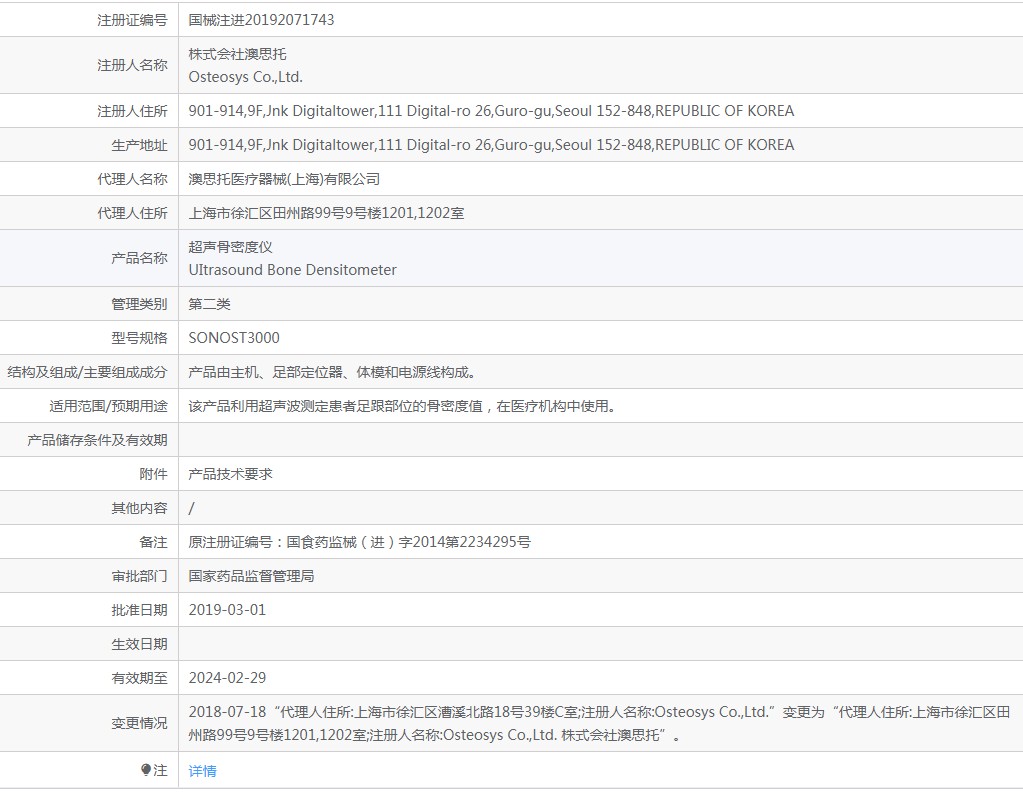1023x794 pixels.
Task: Select management class 第二类
Action: (x=209, y=304)
